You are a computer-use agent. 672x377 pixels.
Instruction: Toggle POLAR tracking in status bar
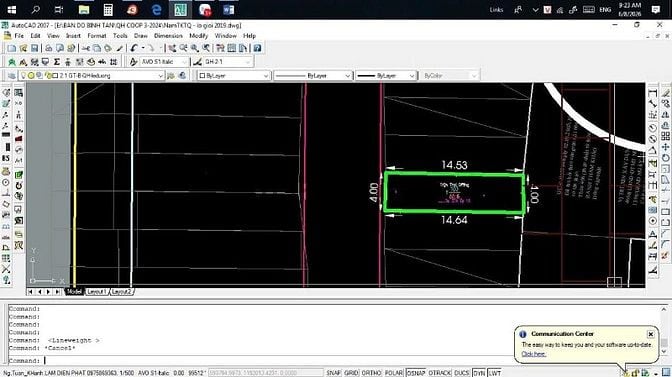click(393, 373)
